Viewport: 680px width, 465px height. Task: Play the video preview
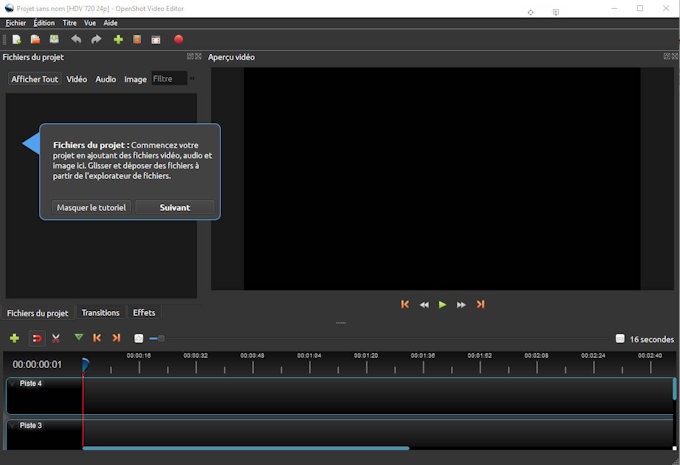[x=442, y=305]
